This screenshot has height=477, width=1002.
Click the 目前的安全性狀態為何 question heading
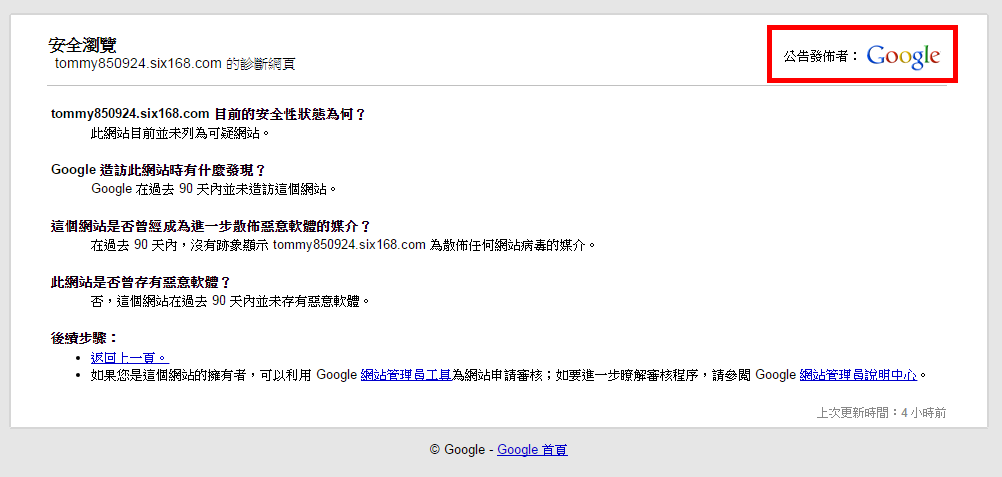click(208, 114)
